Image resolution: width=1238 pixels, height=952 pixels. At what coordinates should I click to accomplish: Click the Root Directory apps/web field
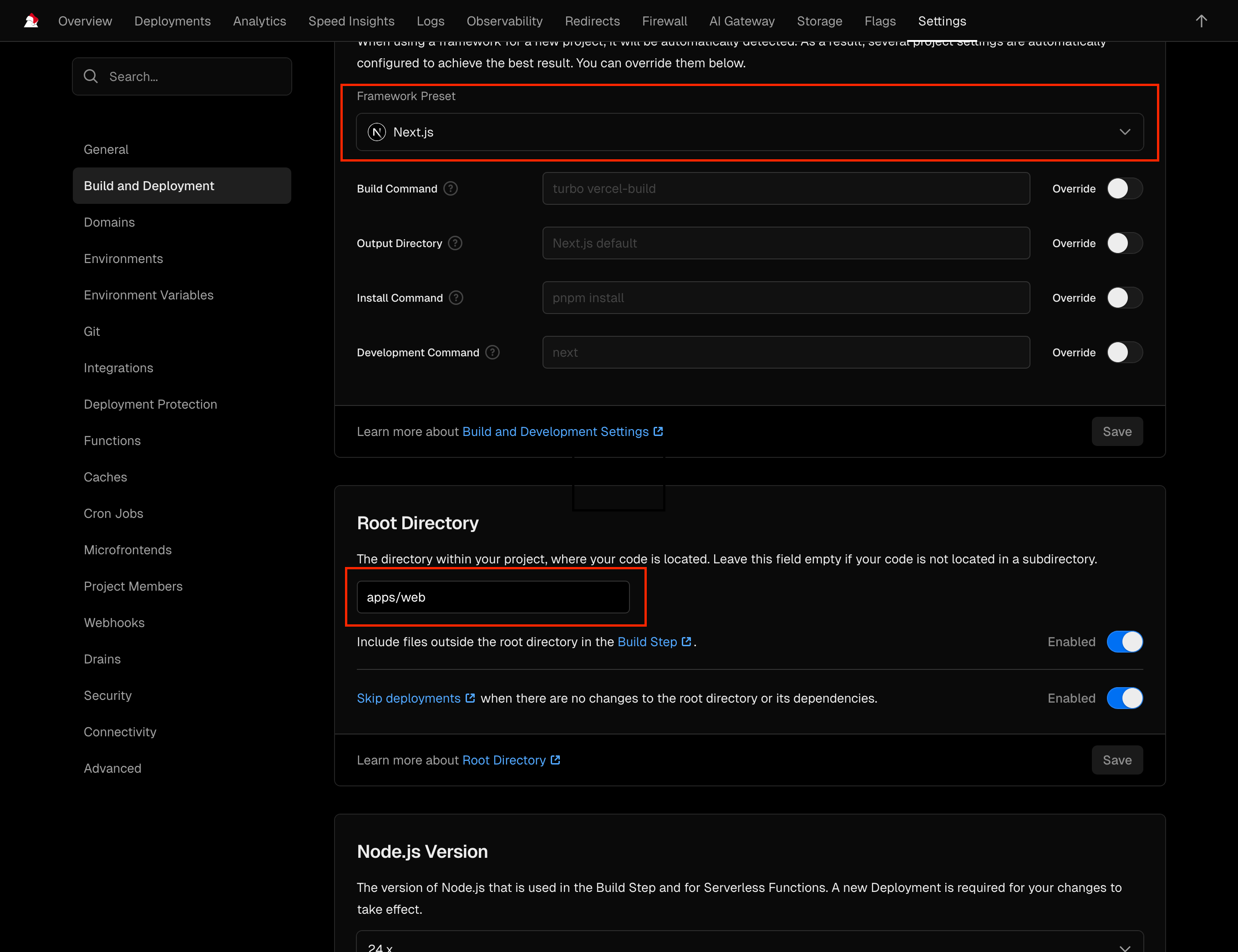coord(492,597)
